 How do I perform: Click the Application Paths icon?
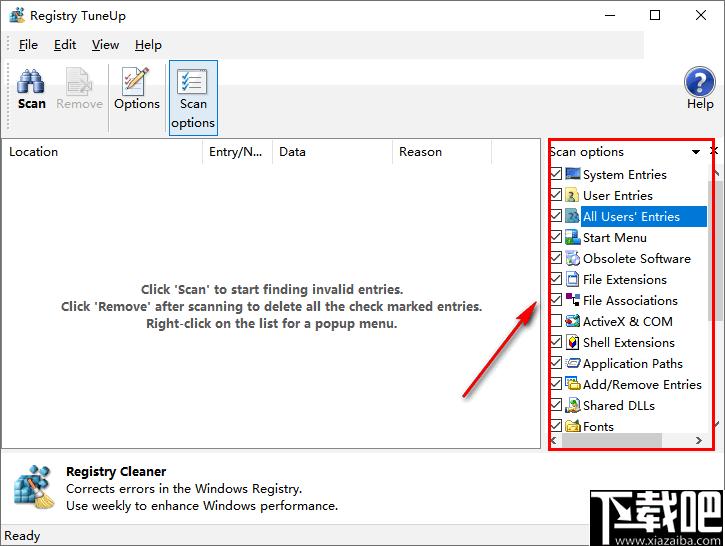[x=572, y=363]
